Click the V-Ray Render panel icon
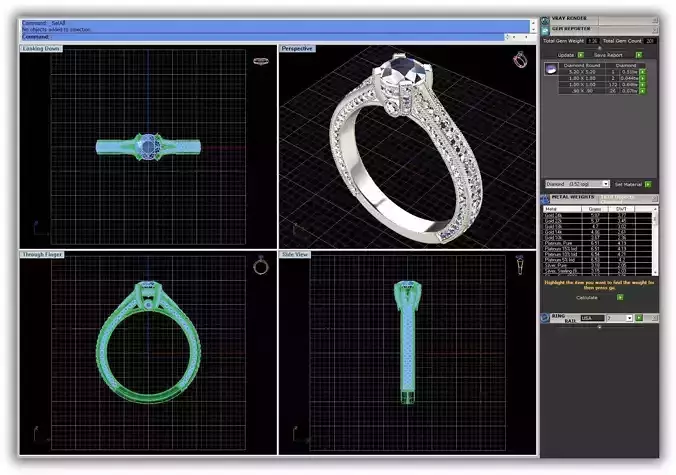The image size is (676, 475). pos(545,20)
